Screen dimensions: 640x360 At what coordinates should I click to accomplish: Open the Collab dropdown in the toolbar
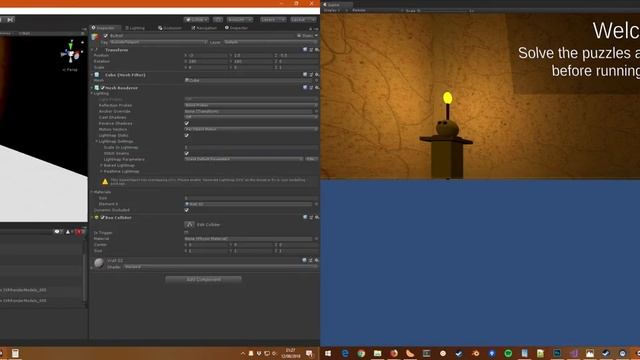coord(196,19)
